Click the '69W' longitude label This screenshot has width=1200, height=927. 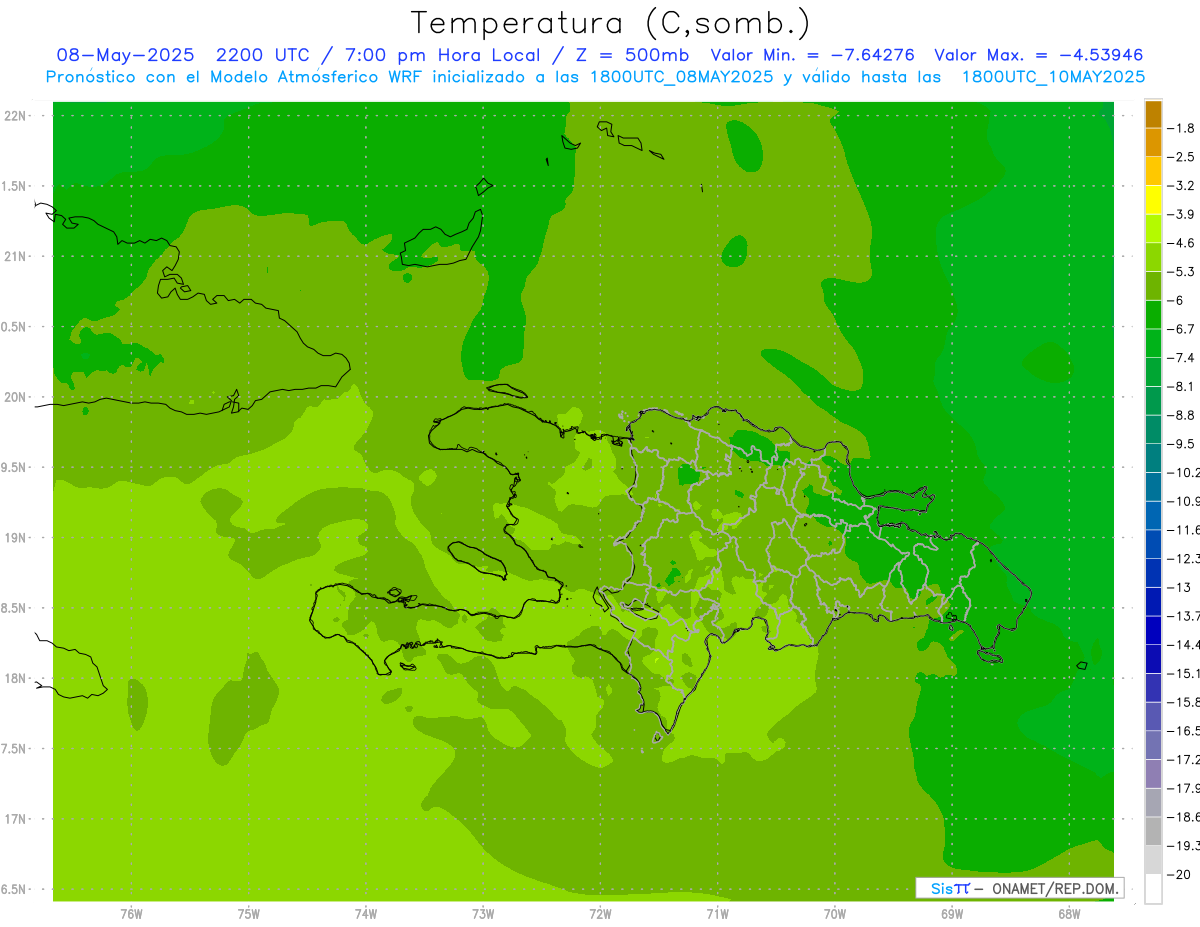pyautogui.click(x=952, y=914)
